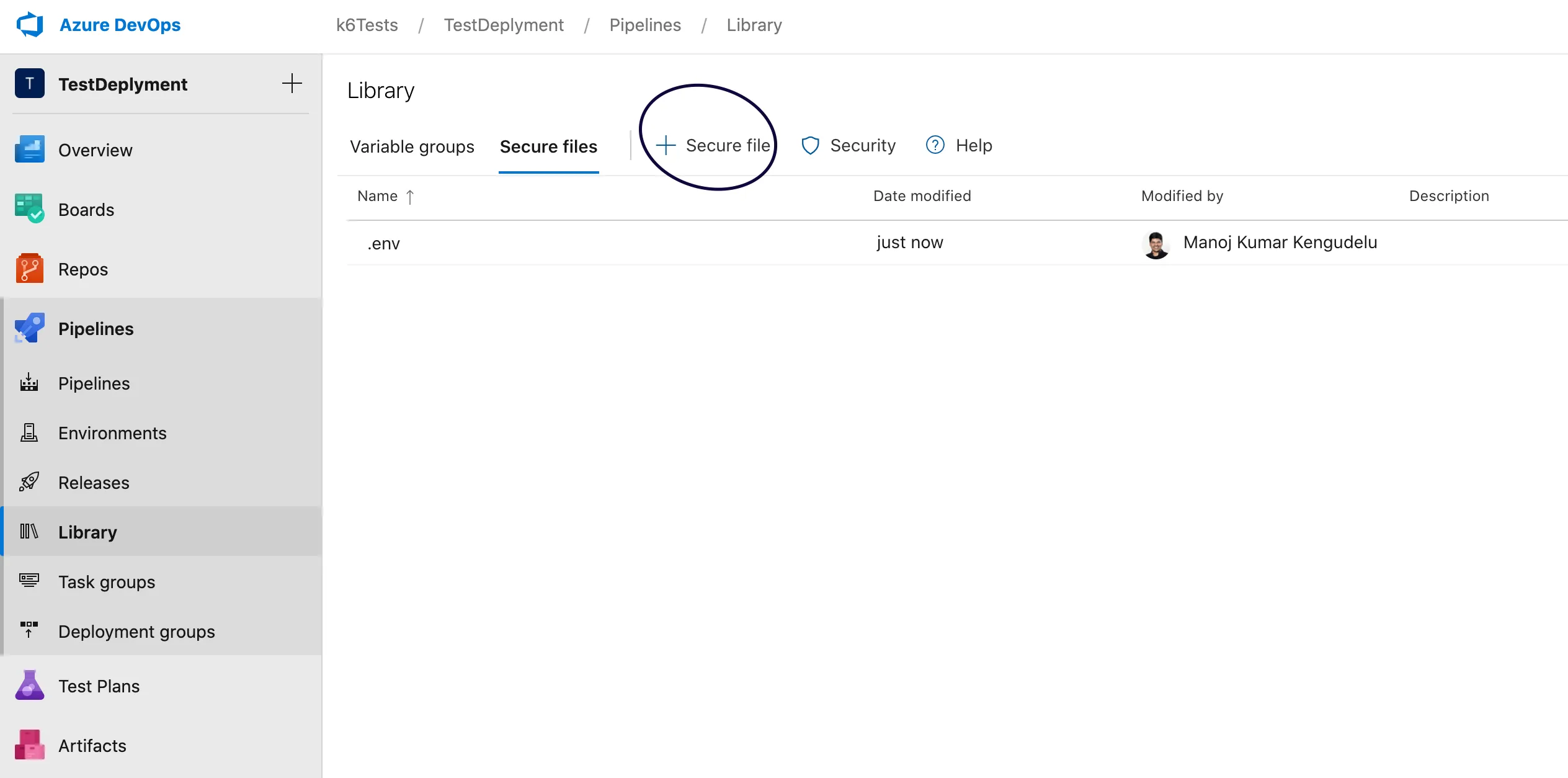Switch to Variable groups tab
The width and height of the screenshot is (1568, 778).
tap(412, 146)
